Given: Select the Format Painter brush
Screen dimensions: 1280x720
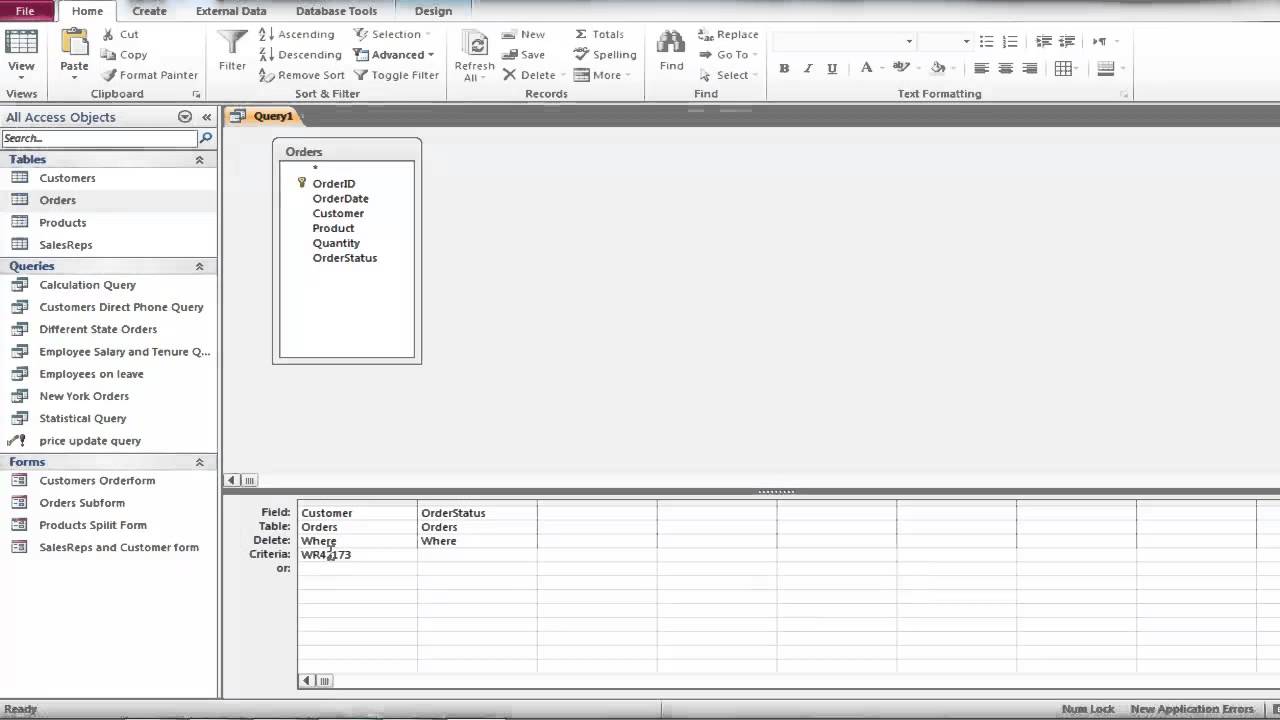Looking at the screenshot, I should 150,75.
